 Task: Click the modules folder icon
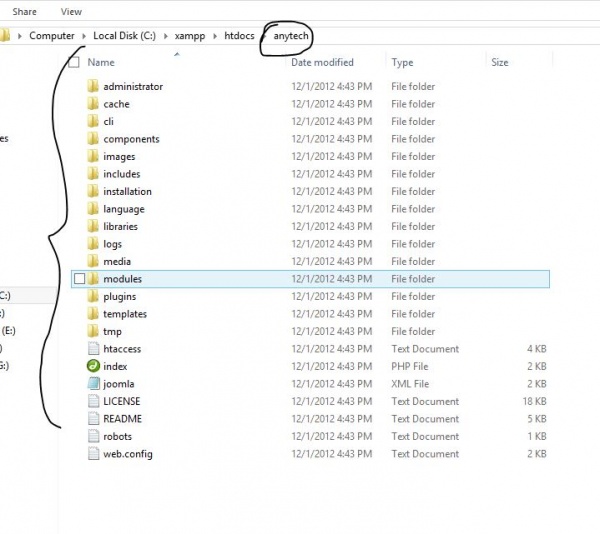[93, 279]
